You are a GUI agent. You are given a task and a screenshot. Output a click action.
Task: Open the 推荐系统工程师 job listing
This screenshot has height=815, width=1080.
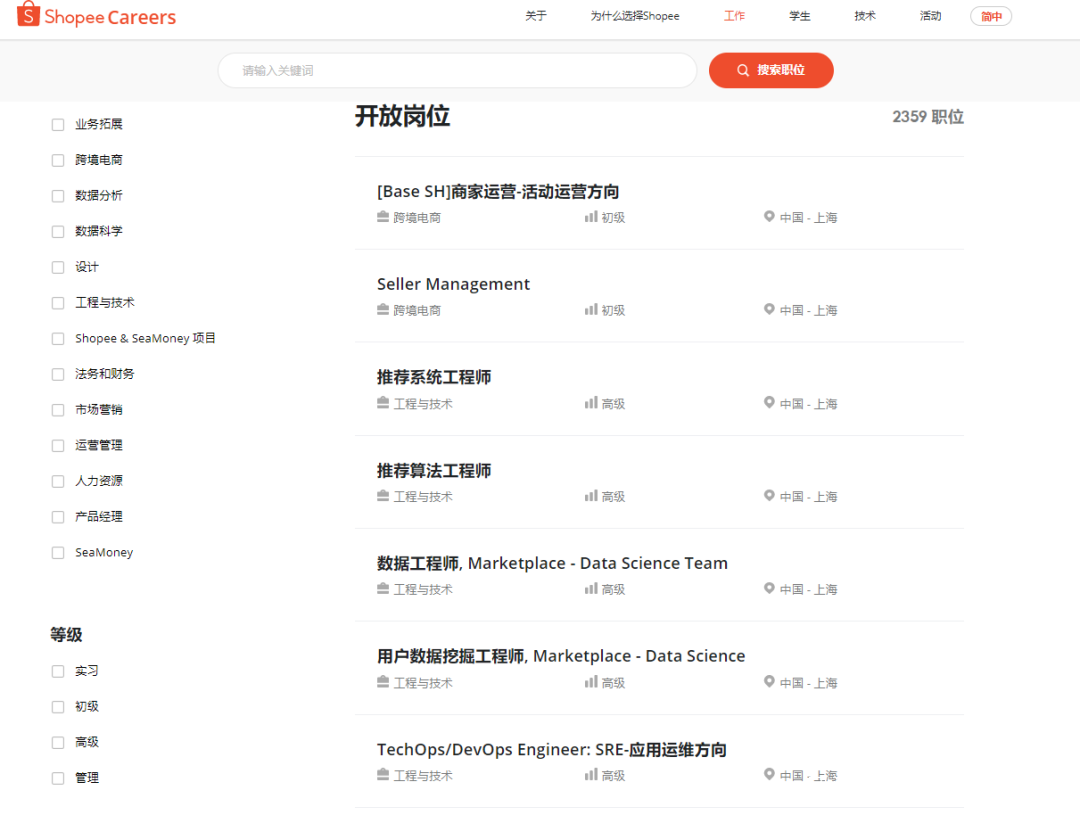(x=434, y=378)
